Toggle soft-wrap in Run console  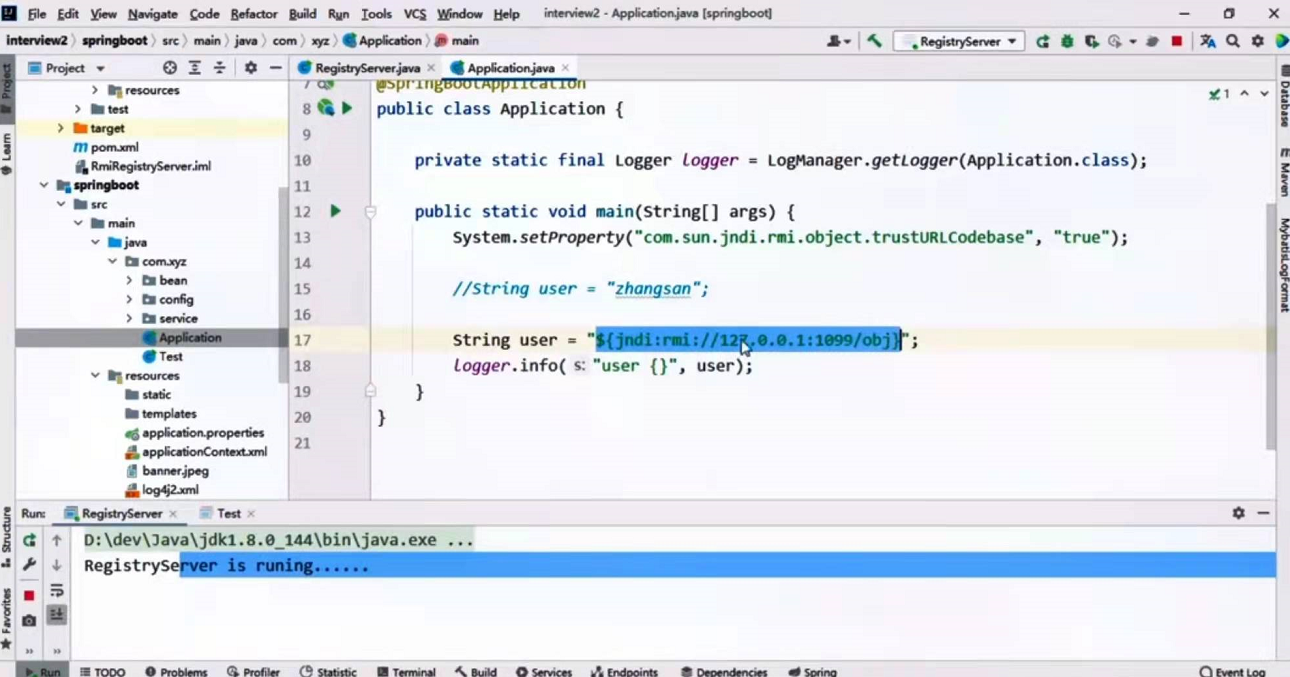pos(57,591)
